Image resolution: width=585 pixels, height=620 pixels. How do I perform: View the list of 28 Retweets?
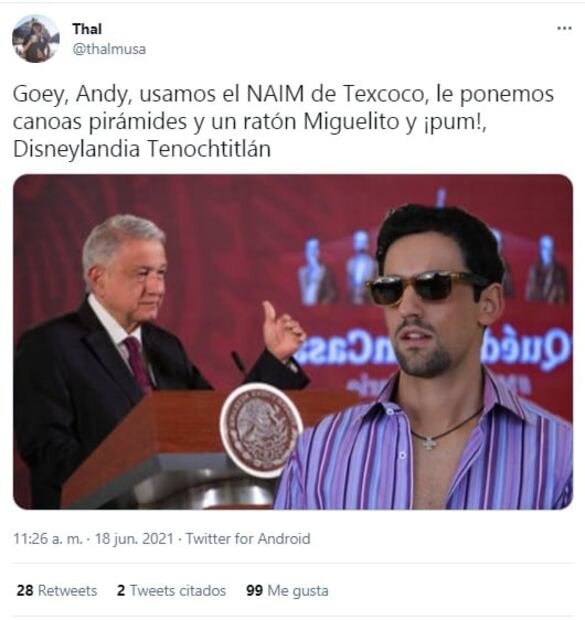57,590
